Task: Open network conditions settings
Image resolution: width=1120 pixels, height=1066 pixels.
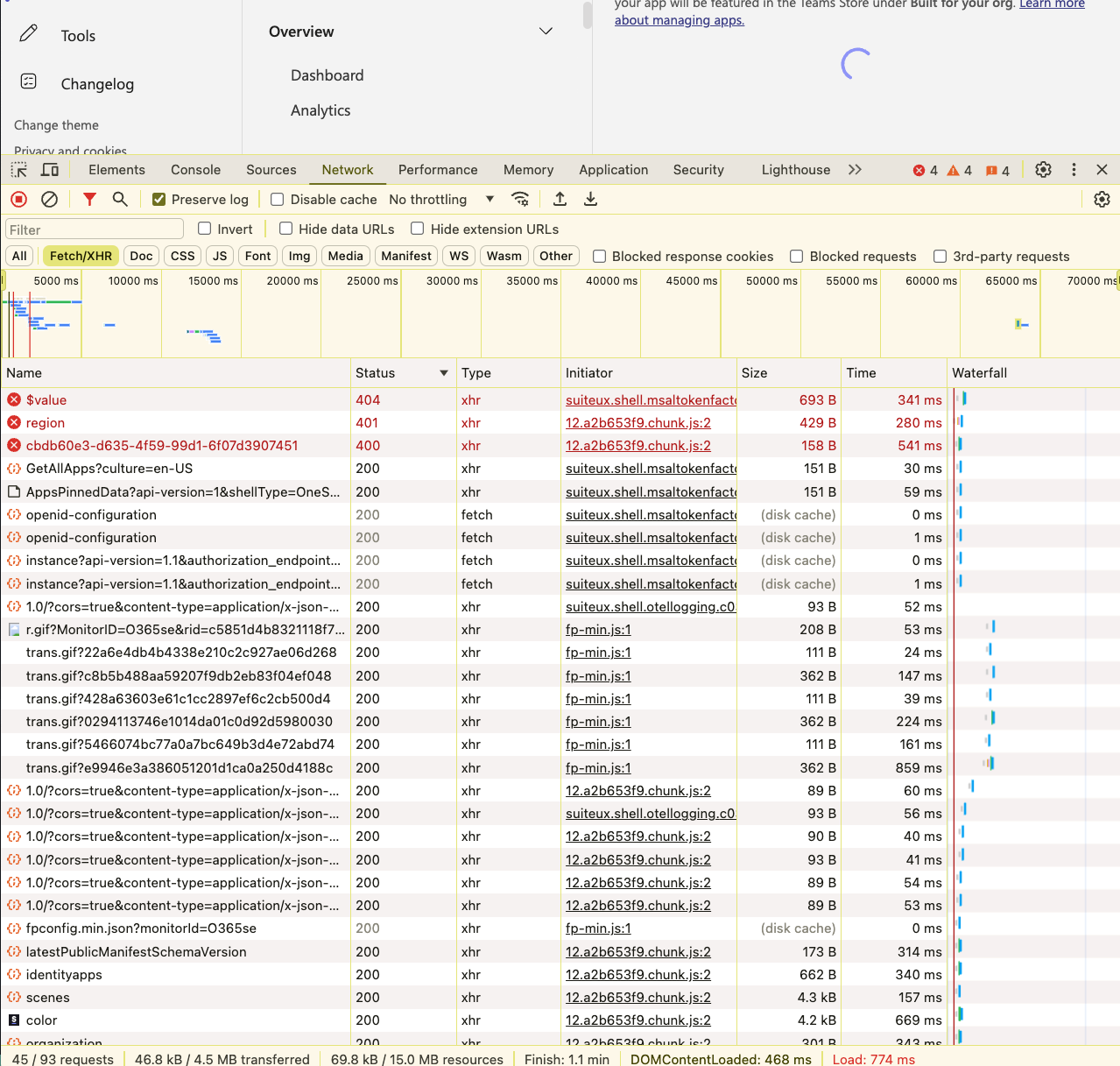Action: tap(521, 199)
